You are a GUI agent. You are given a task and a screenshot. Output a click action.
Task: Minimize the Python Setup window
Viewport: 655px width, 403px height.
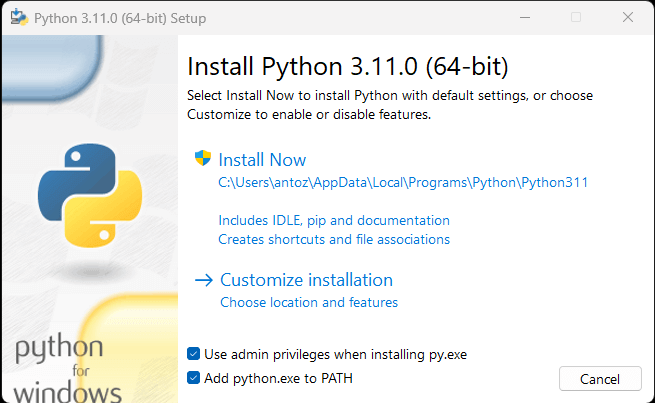pyautogui.click(x=525, y=18)
